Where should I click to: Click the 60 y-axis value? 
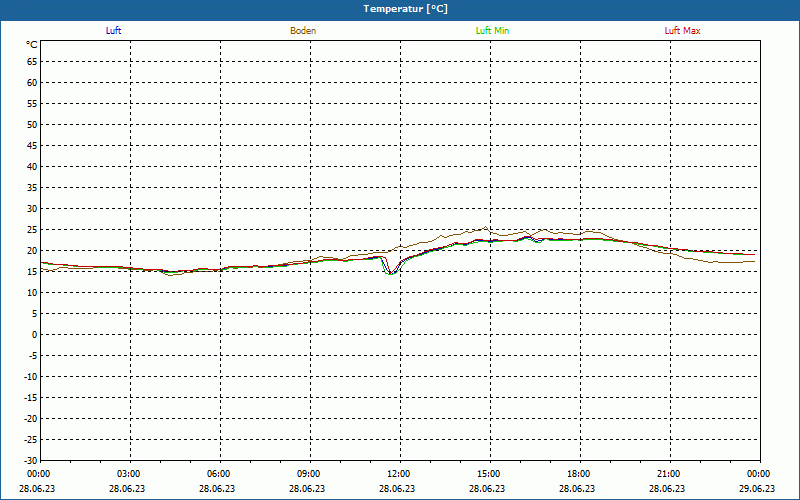pyautogui.click(x=32, y=83)
